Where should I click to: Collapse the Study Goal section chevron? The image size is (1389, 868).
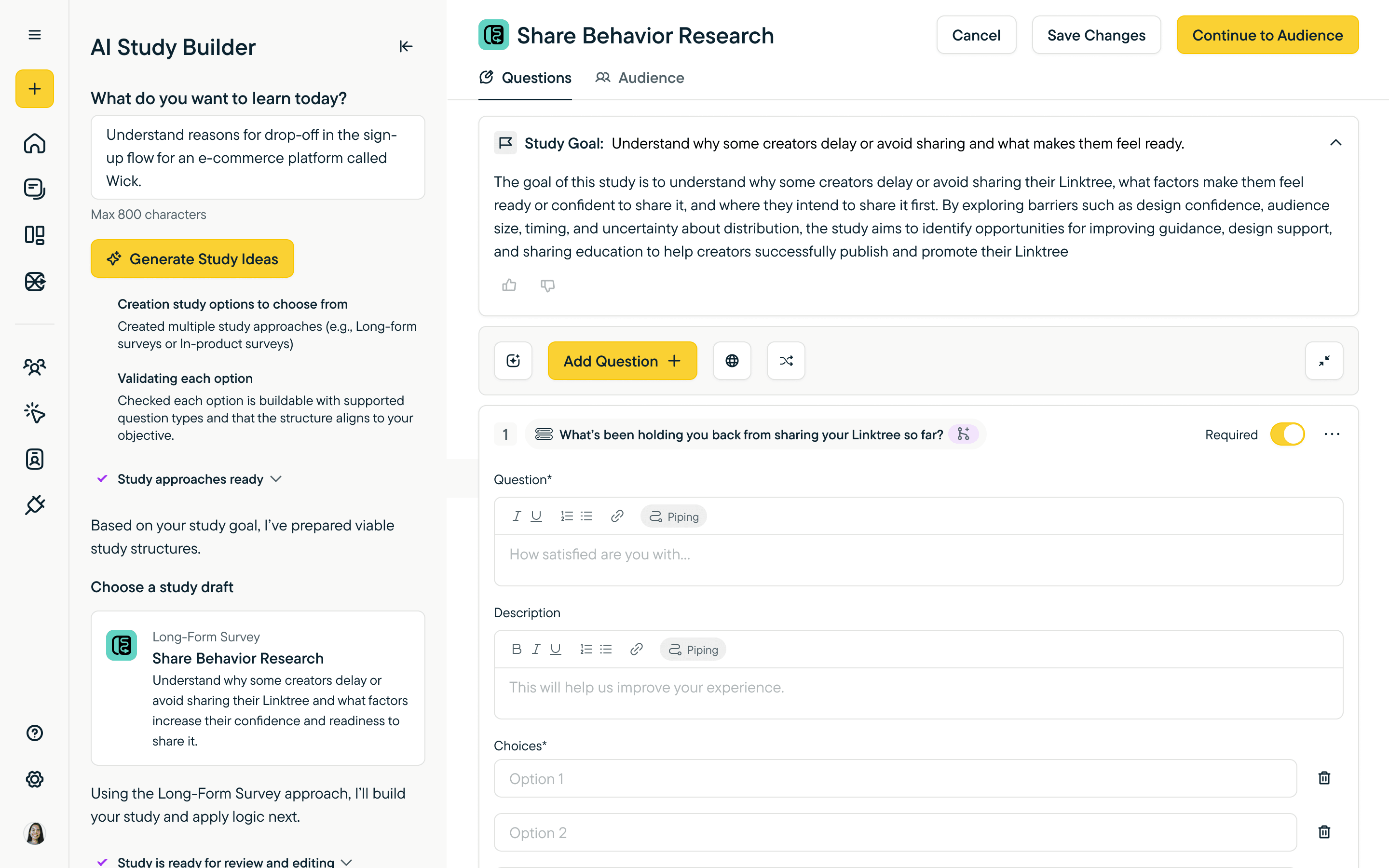(1335, 143)
